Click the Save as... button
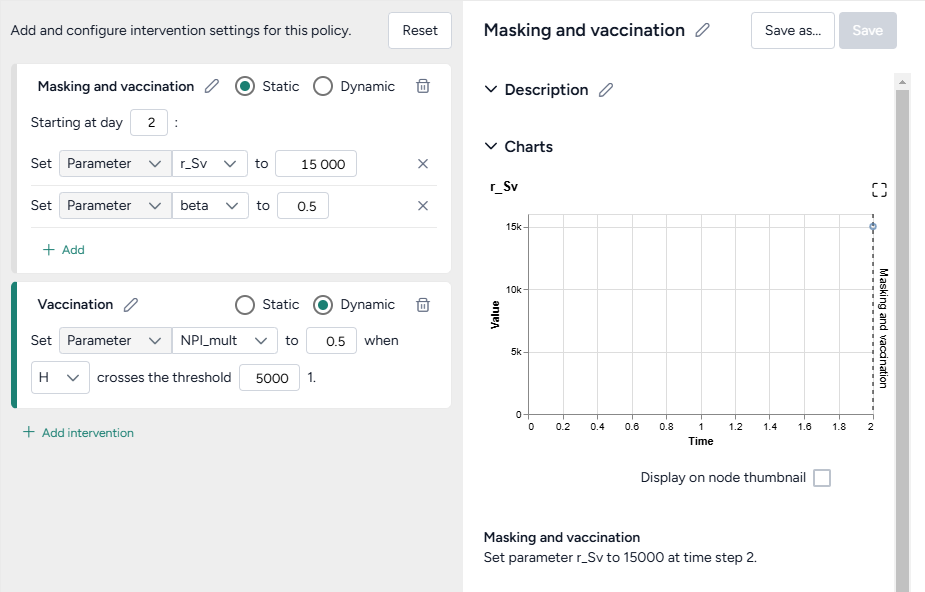Screen dimensions: 925x592 pos(792,30)
